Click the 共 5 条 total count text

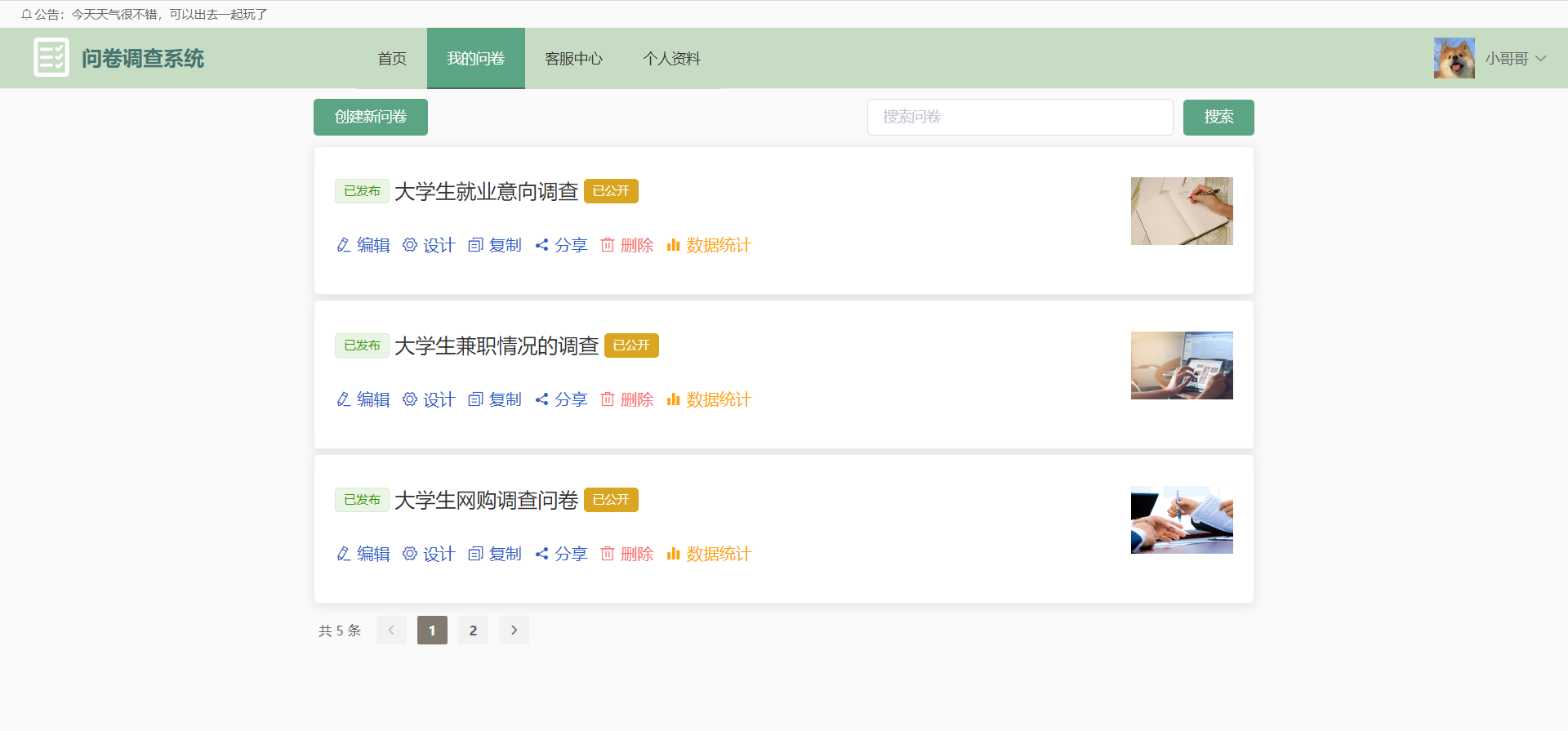pos(340,631)
